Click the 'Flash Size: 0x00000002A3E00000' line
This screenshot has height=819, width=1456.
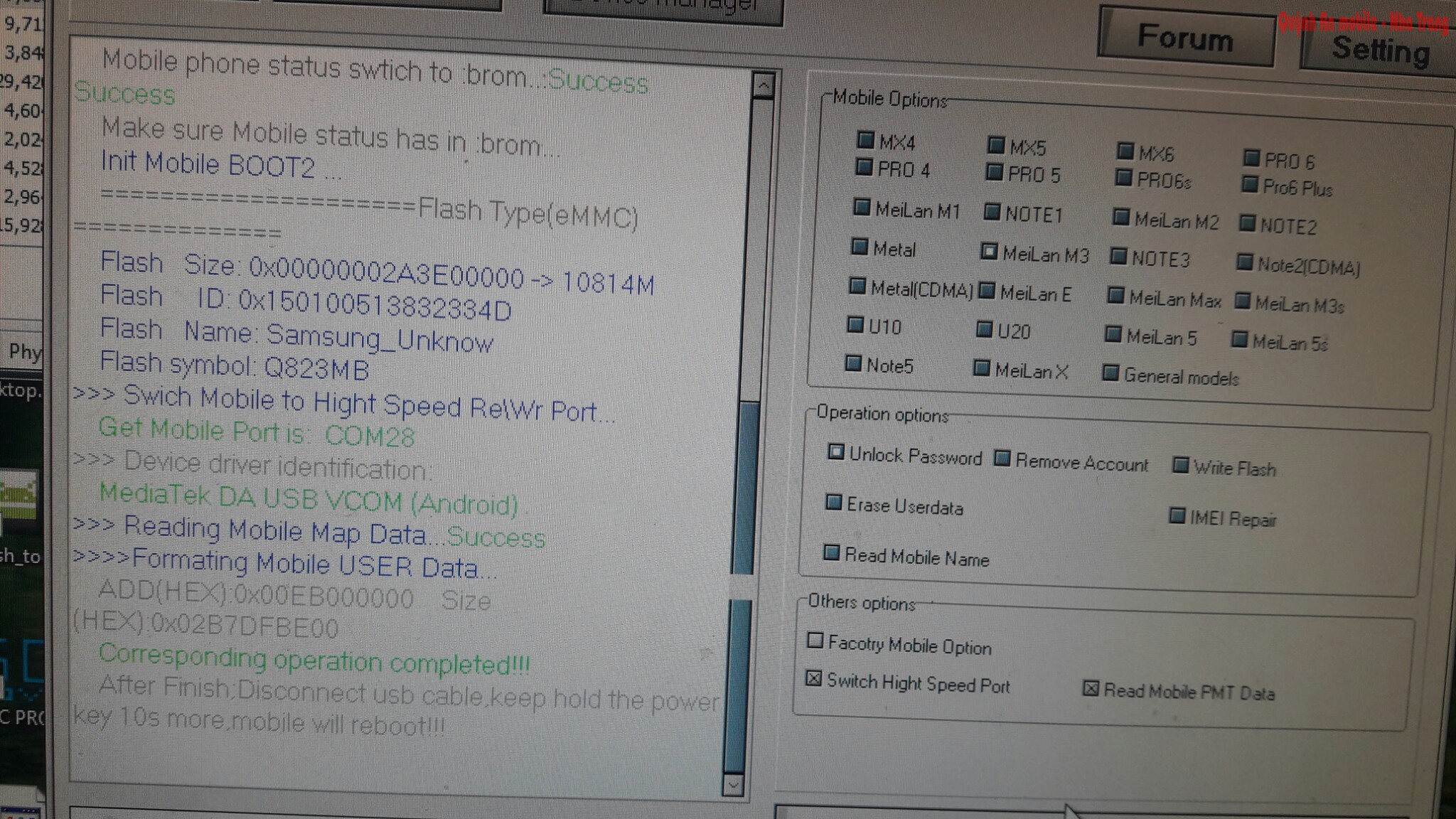coord(377,273)
